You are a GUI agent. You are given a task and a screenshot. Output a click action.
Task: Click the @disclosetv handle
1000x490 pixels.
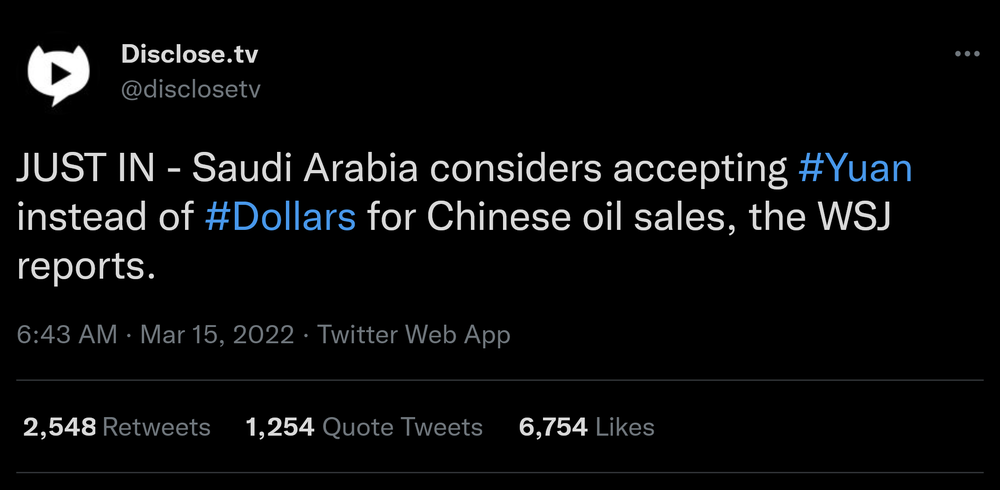191,89
